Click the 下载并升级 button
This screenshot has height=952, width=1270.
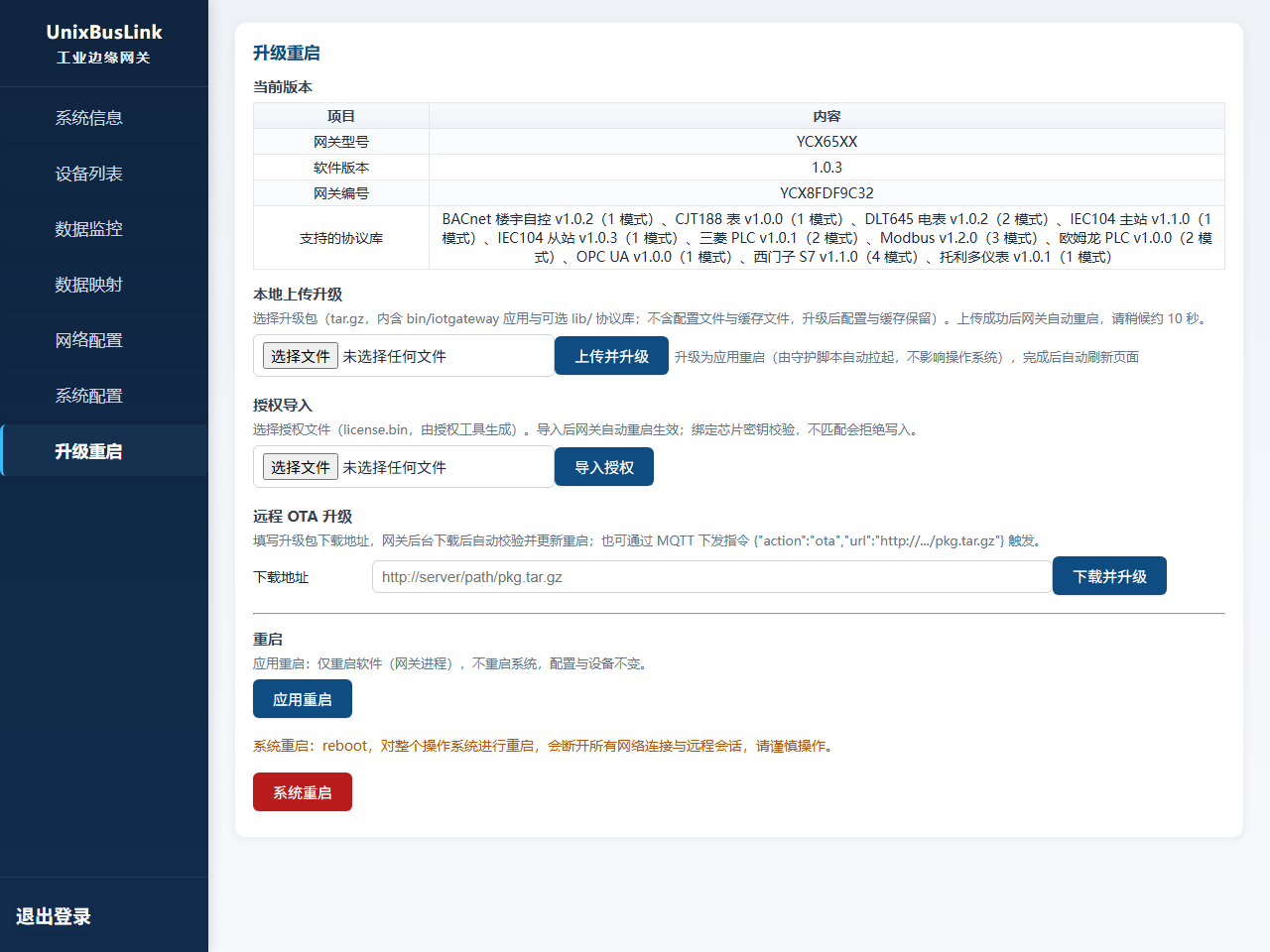point(1110,576)
